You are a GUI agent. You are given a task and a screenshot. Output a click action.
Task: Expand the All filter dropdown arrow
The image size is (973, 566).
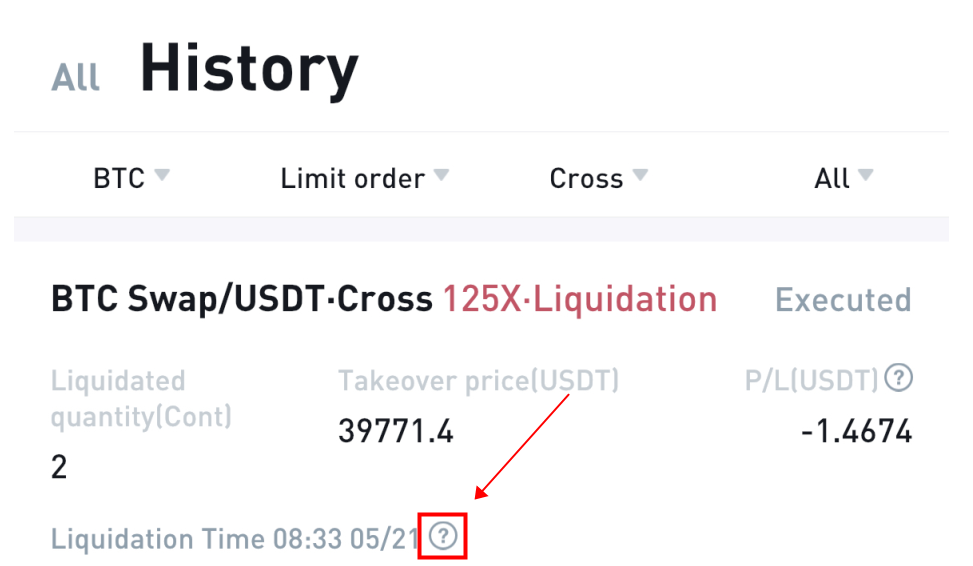point(866,175)
